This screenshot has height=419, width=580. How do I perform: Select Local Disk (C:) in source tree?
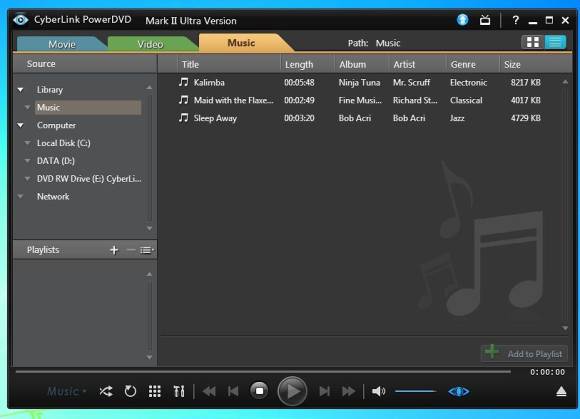(64, 143)
